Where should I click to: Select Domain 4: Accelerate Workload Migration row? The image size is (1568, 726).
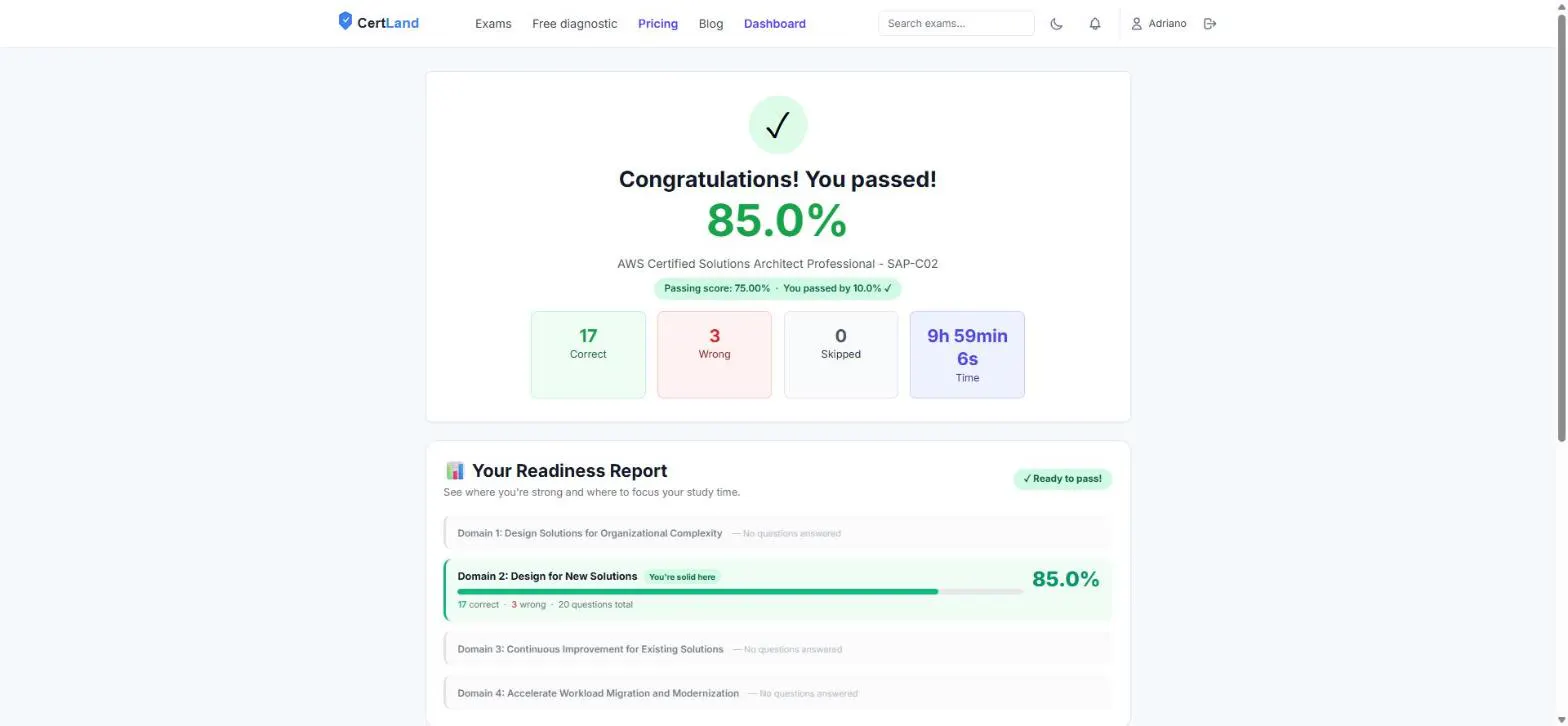coord(777,693)
